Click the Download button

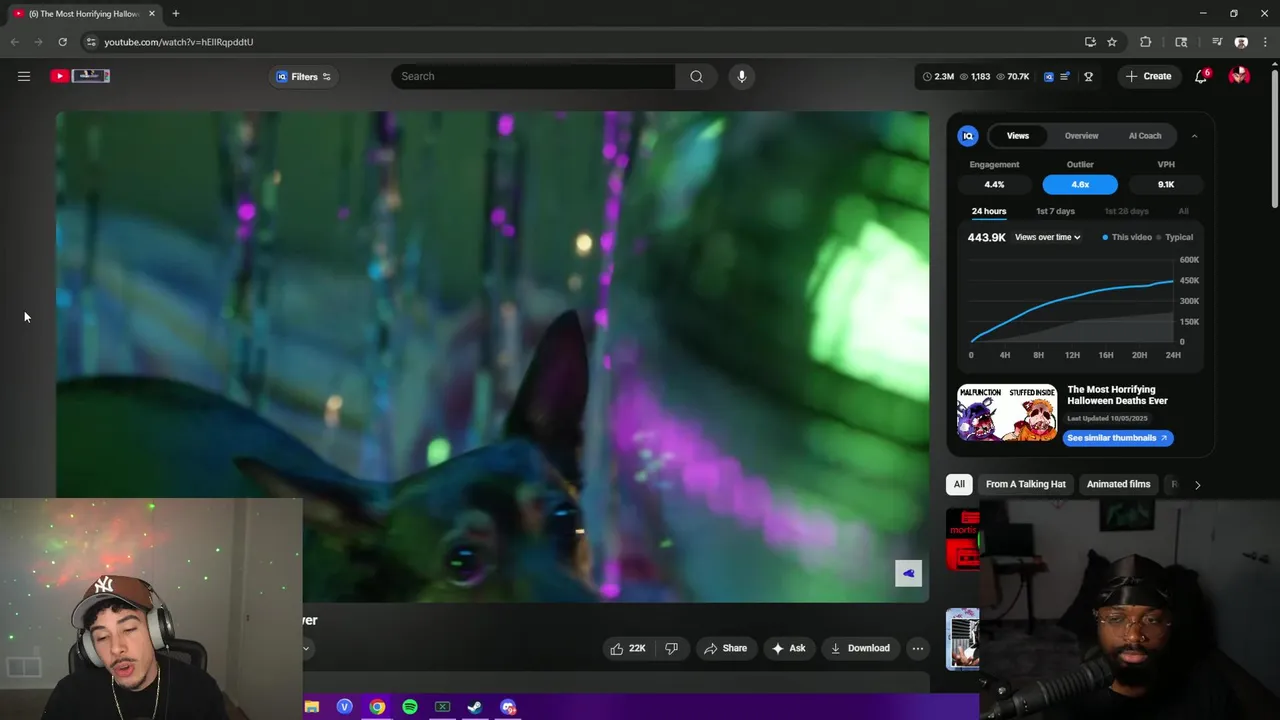[860, 648]
